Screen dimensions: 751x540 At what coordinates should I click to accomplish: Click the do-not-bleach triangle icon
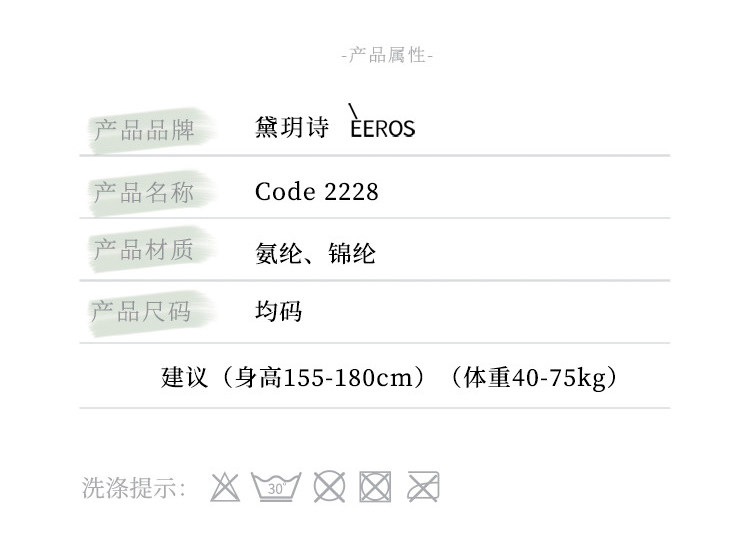tap(226, 488)
